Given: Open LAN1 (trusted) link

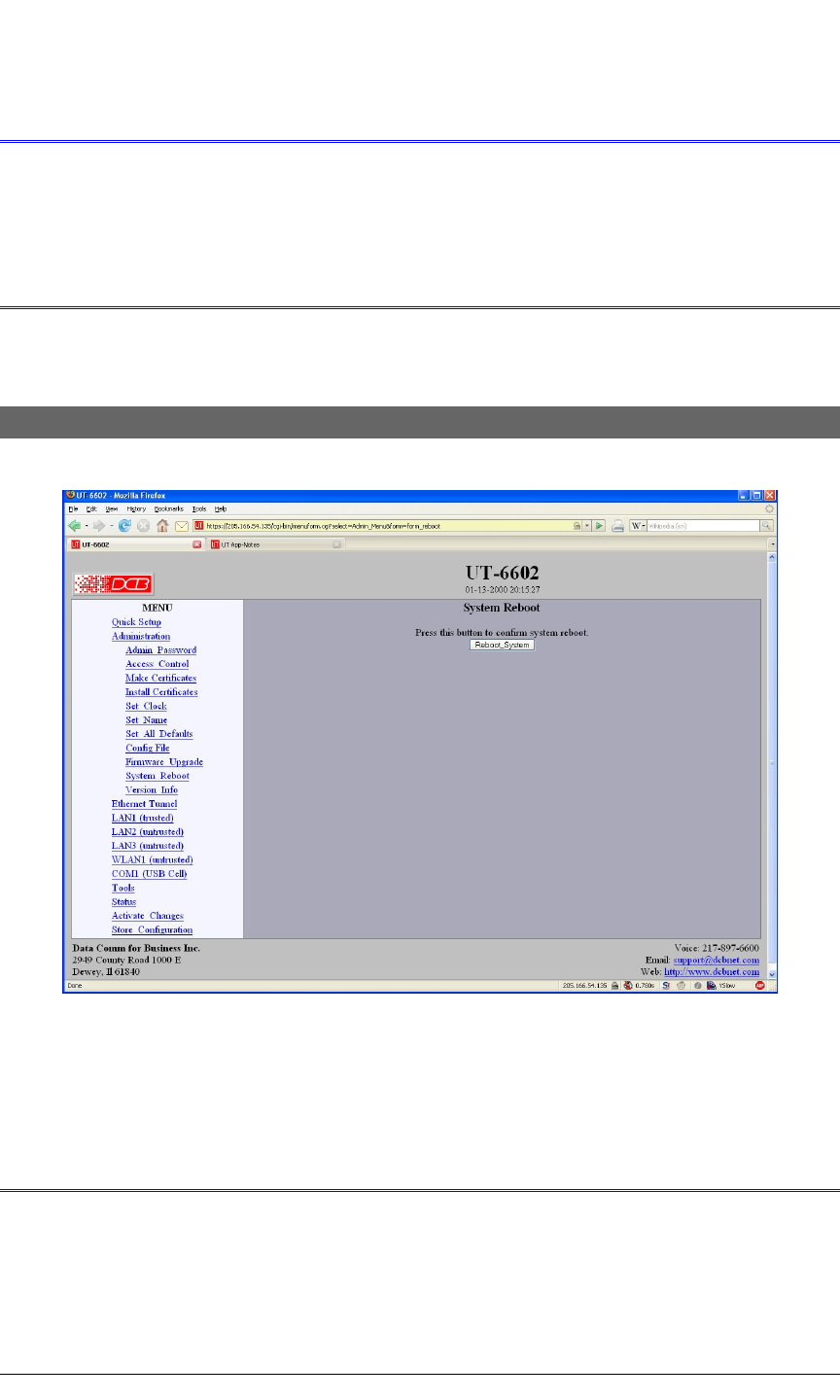Looking at the screenshot, I should tap(142, 818).
